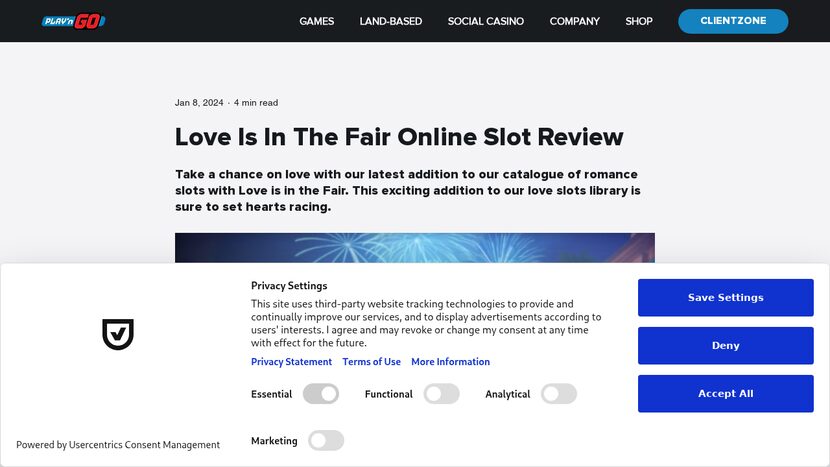830x467 pixels.
Task: Deny all tracking consent
Action: 725,346
